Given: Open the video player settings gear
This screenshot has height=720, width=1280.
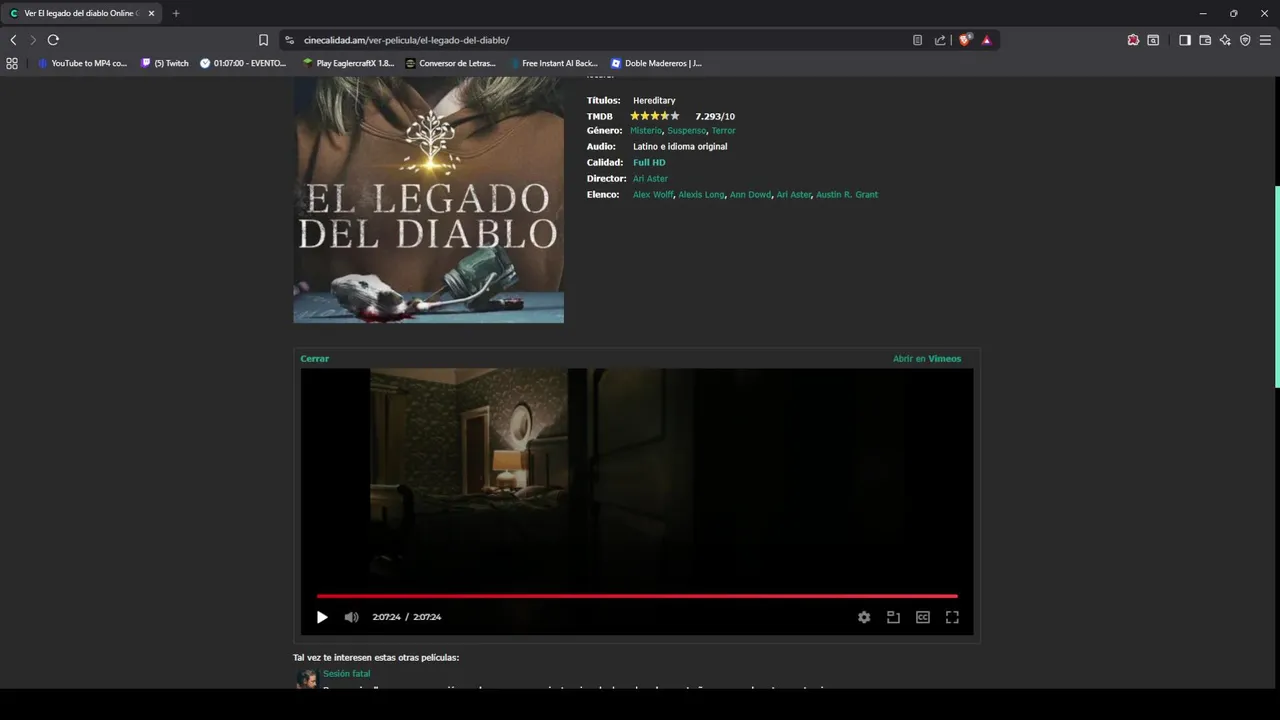Looking at the screenshot, I should pyautogui.click(x=864, y=617).
